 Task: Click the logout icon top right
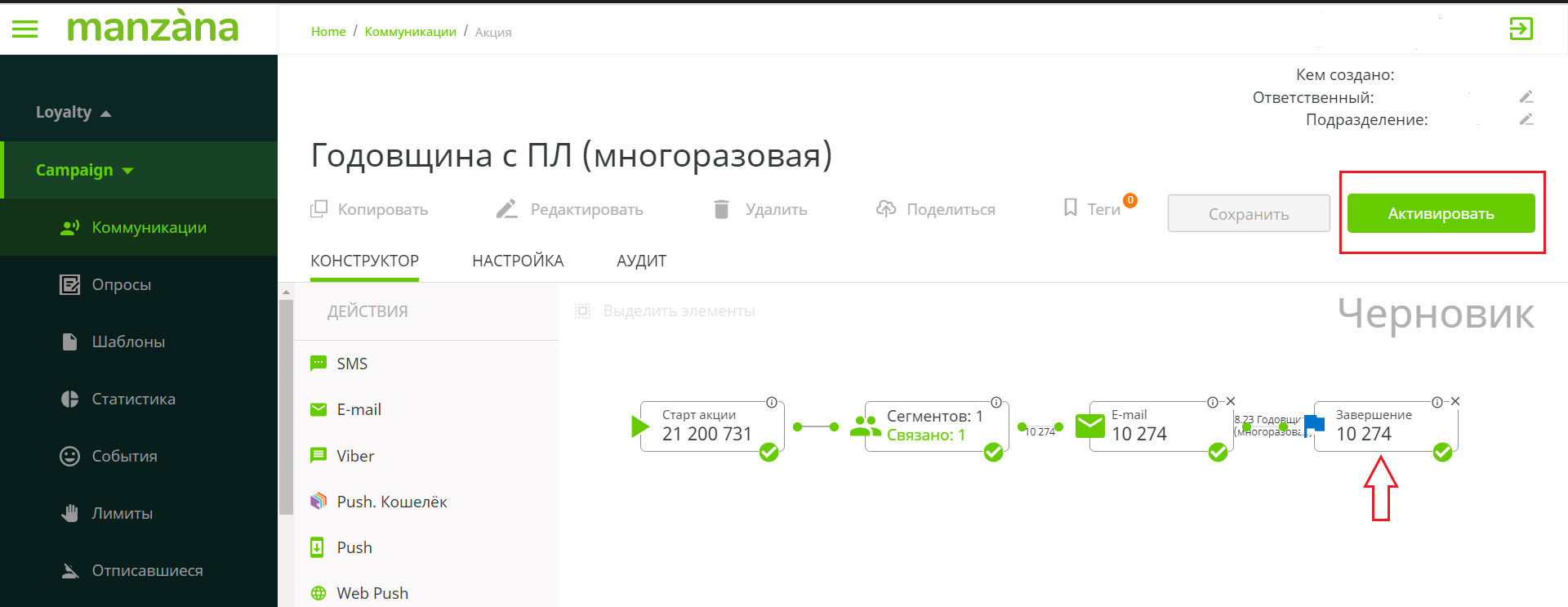click(1522, 29)
